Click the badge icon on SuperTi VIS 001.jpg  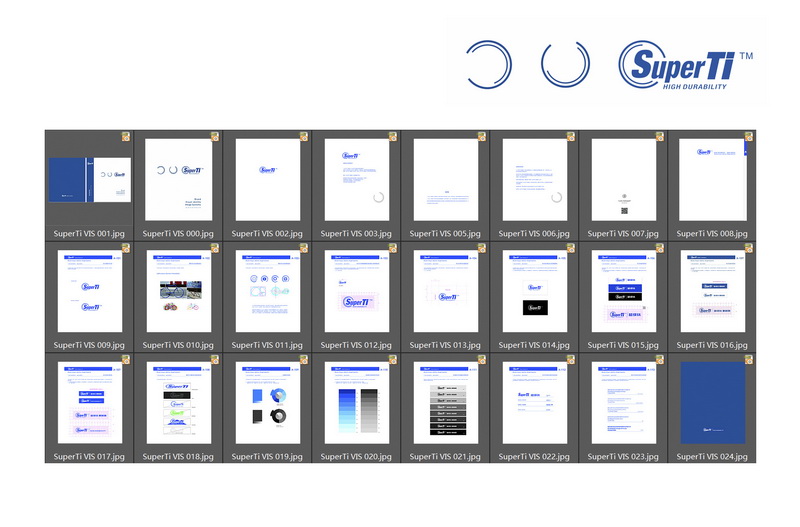pyautogui.click(x=126, y=136)
